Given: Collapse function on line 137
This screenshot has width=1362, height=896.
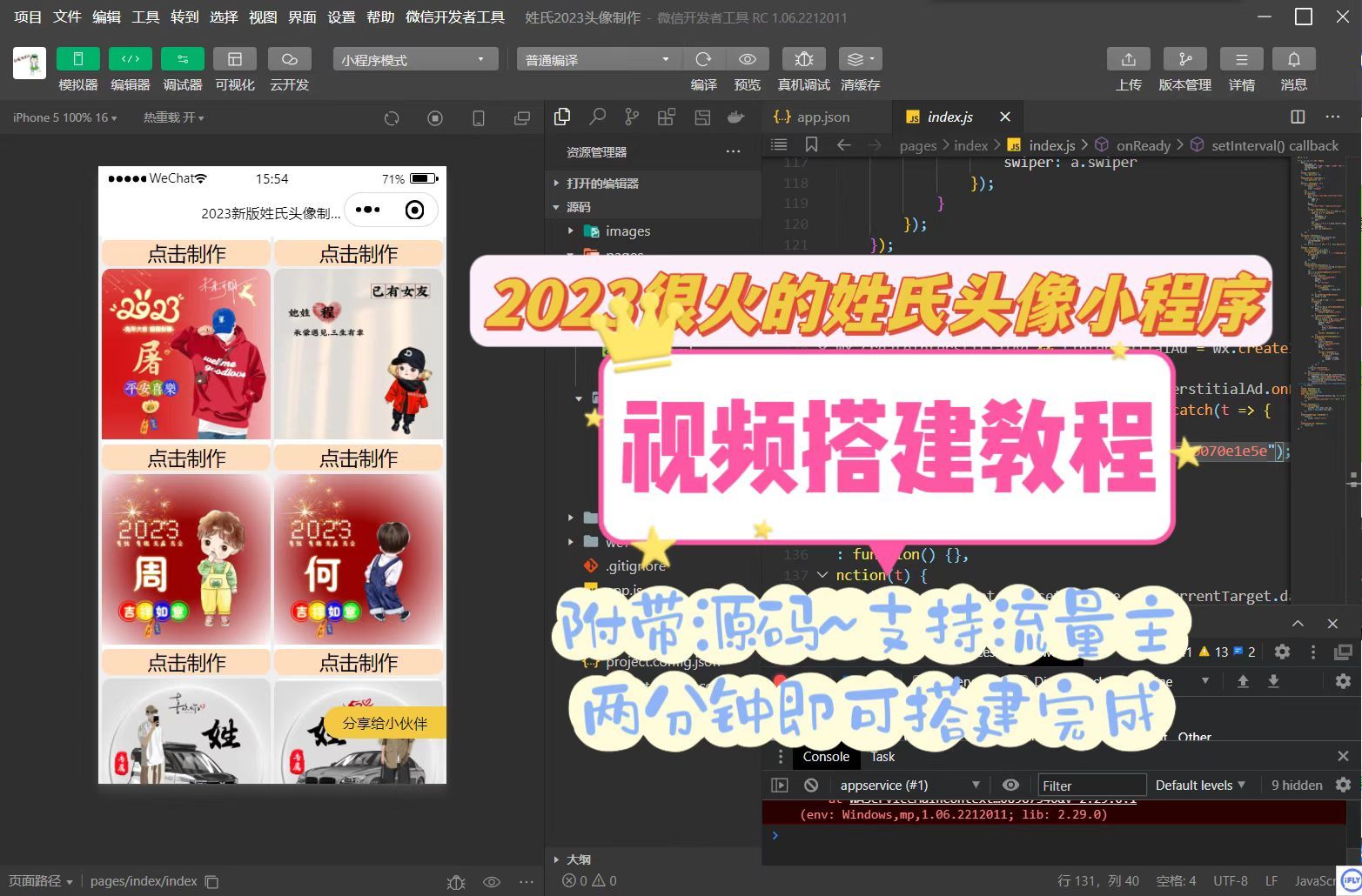Looking at the screenshot, I should tap(822, 575).
